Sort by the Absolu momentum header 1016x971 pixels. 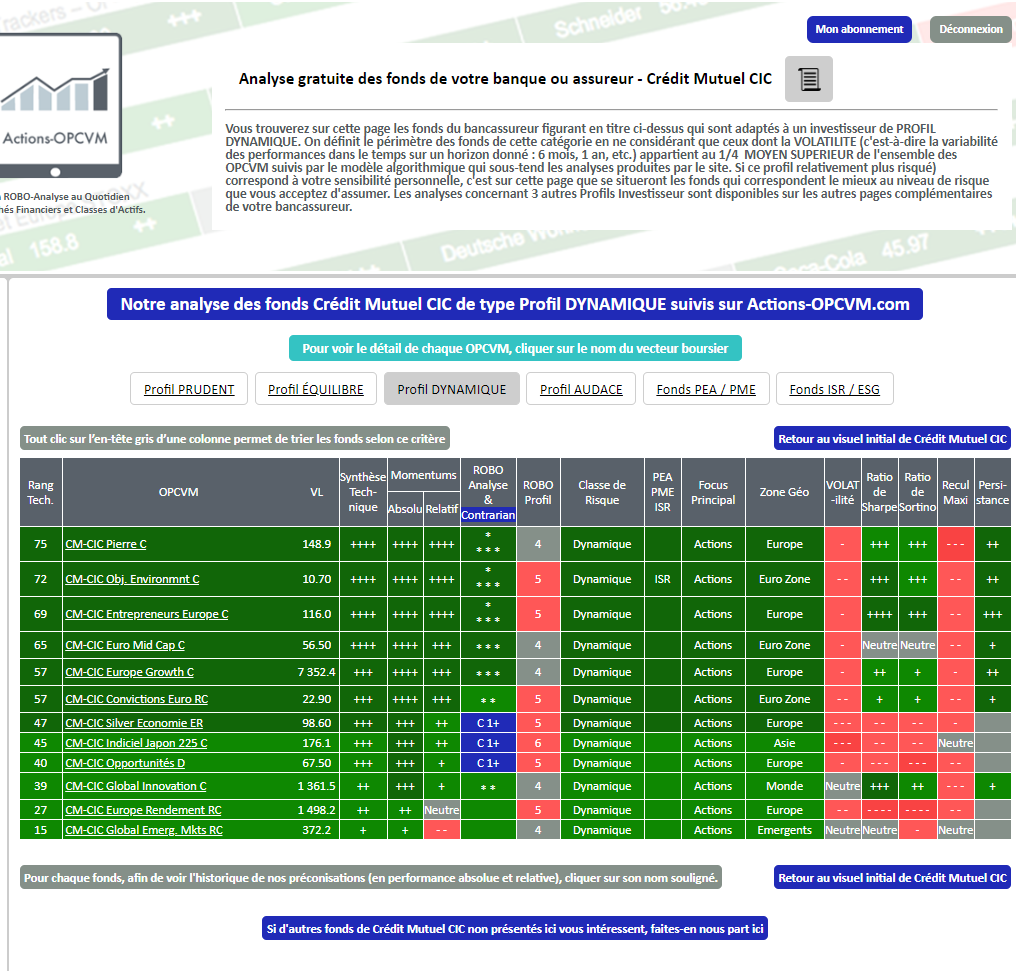coord(405,509)
